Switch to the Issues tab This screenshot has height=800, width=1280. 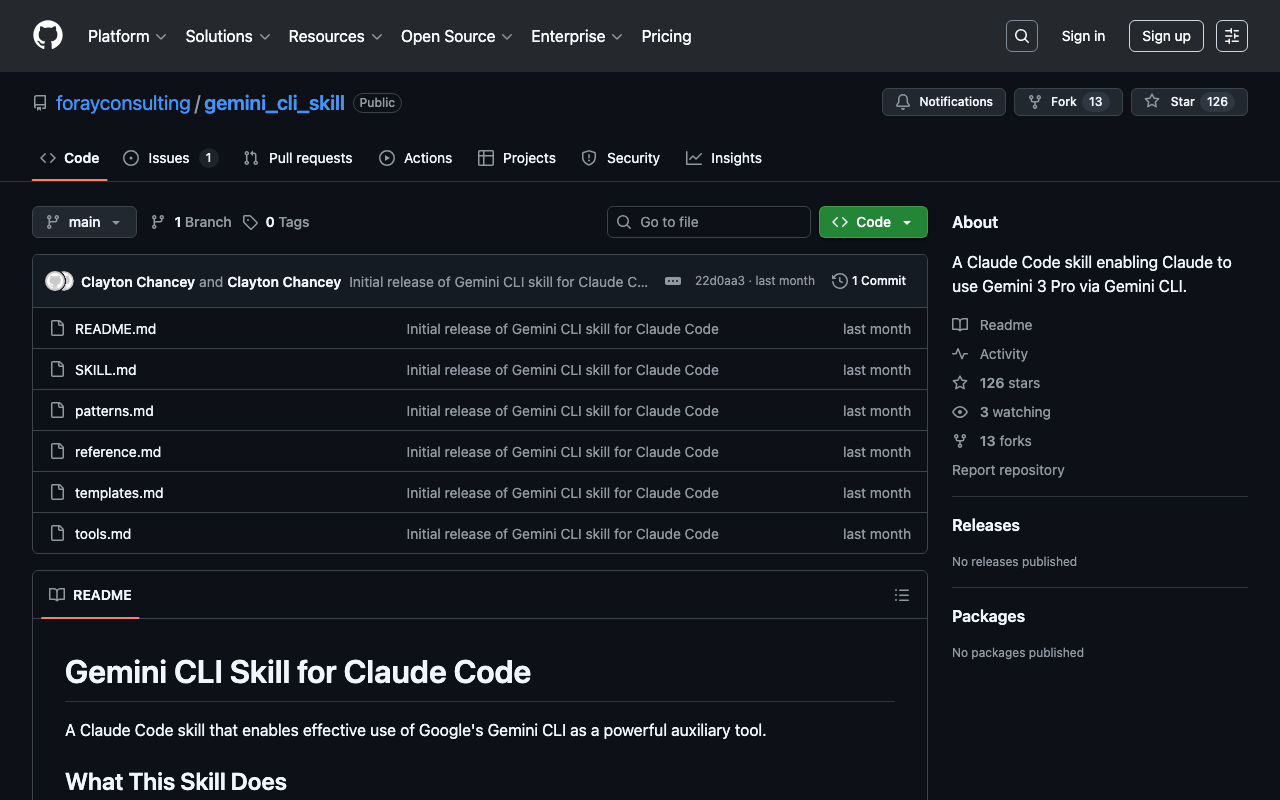(x=169, y=158)
